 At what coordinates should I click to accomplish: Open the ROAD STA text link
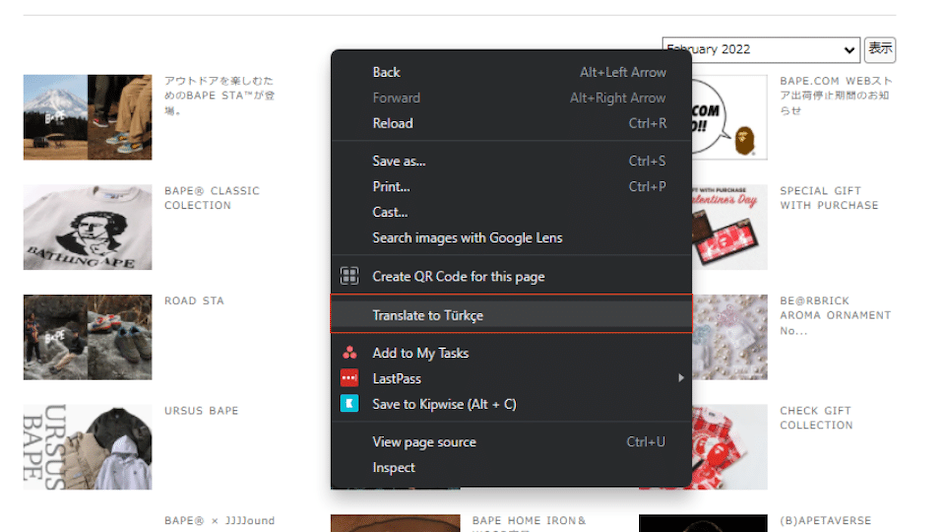tap(194, 301)
